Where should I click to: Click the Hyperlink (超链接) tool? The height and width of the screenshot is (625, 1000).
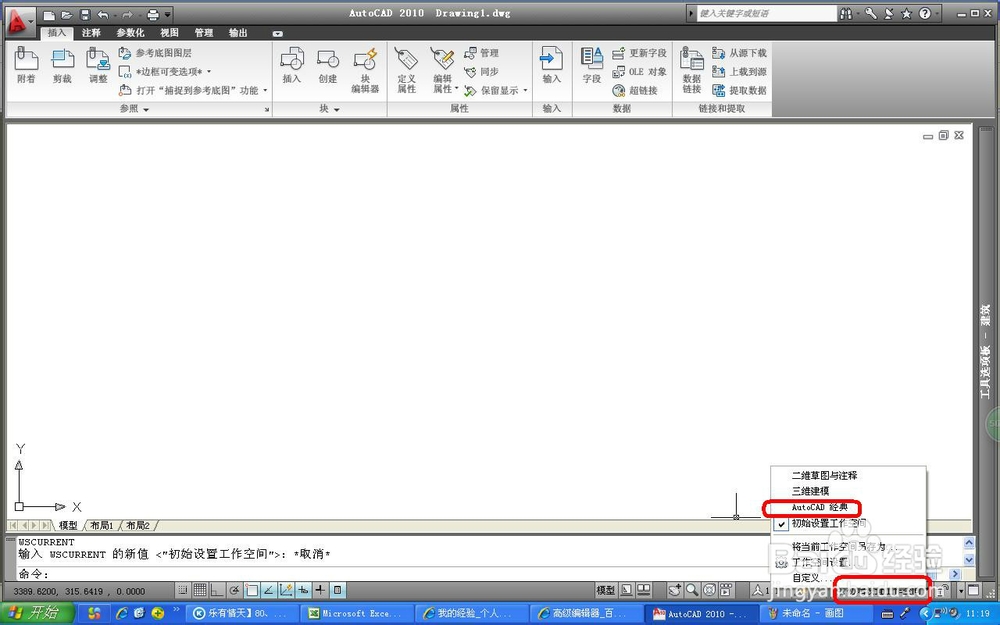(x=635, y=91)
